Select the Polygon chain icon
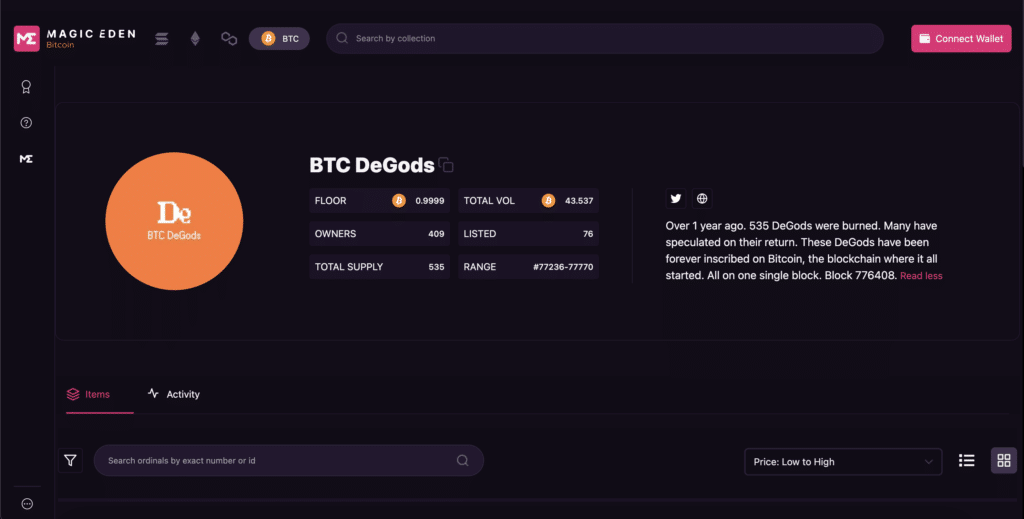Viewport: 1024px width, 519px height. (229, 39)
